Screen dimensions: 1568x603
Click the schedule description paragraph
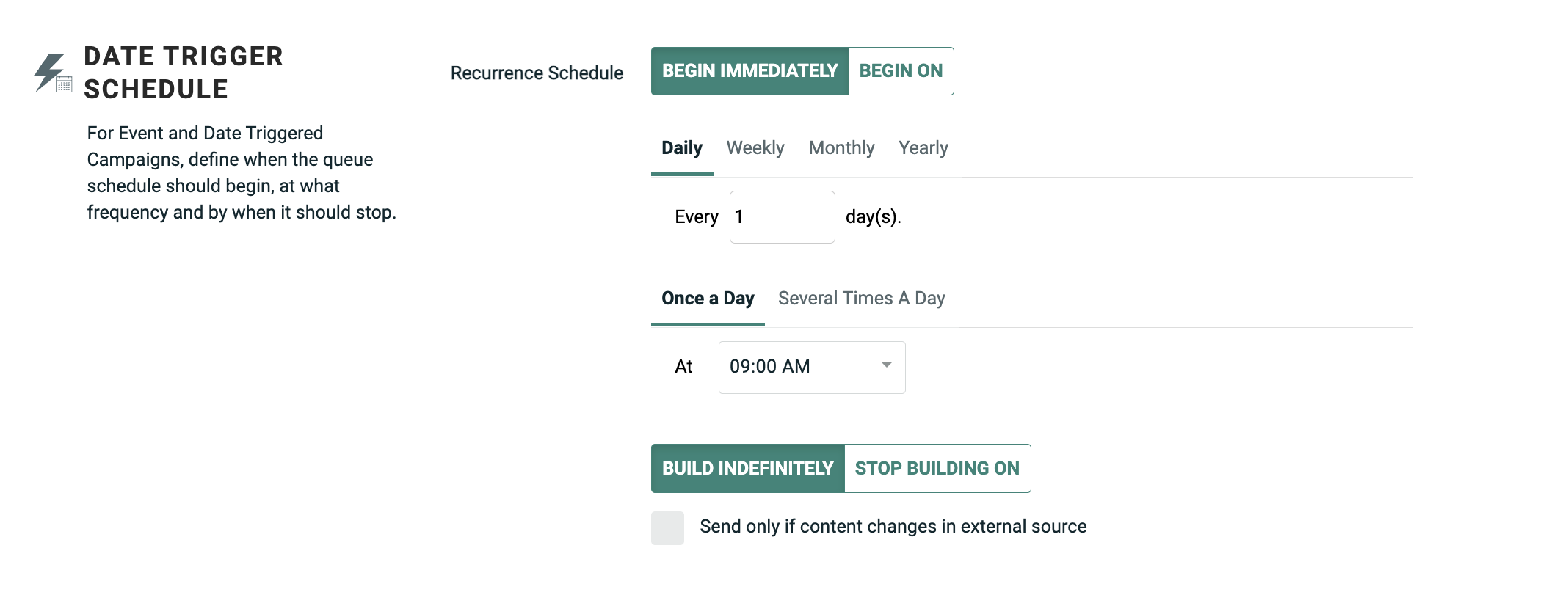tap(241, 173)
